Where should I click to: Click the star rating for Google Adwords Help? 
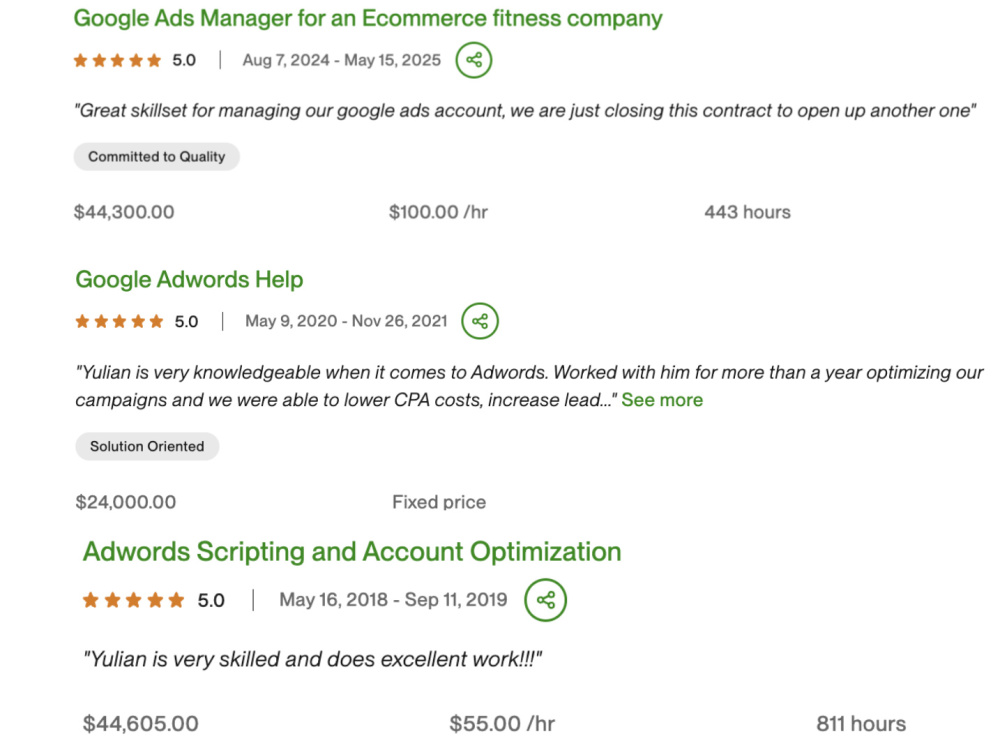(119, 321)
